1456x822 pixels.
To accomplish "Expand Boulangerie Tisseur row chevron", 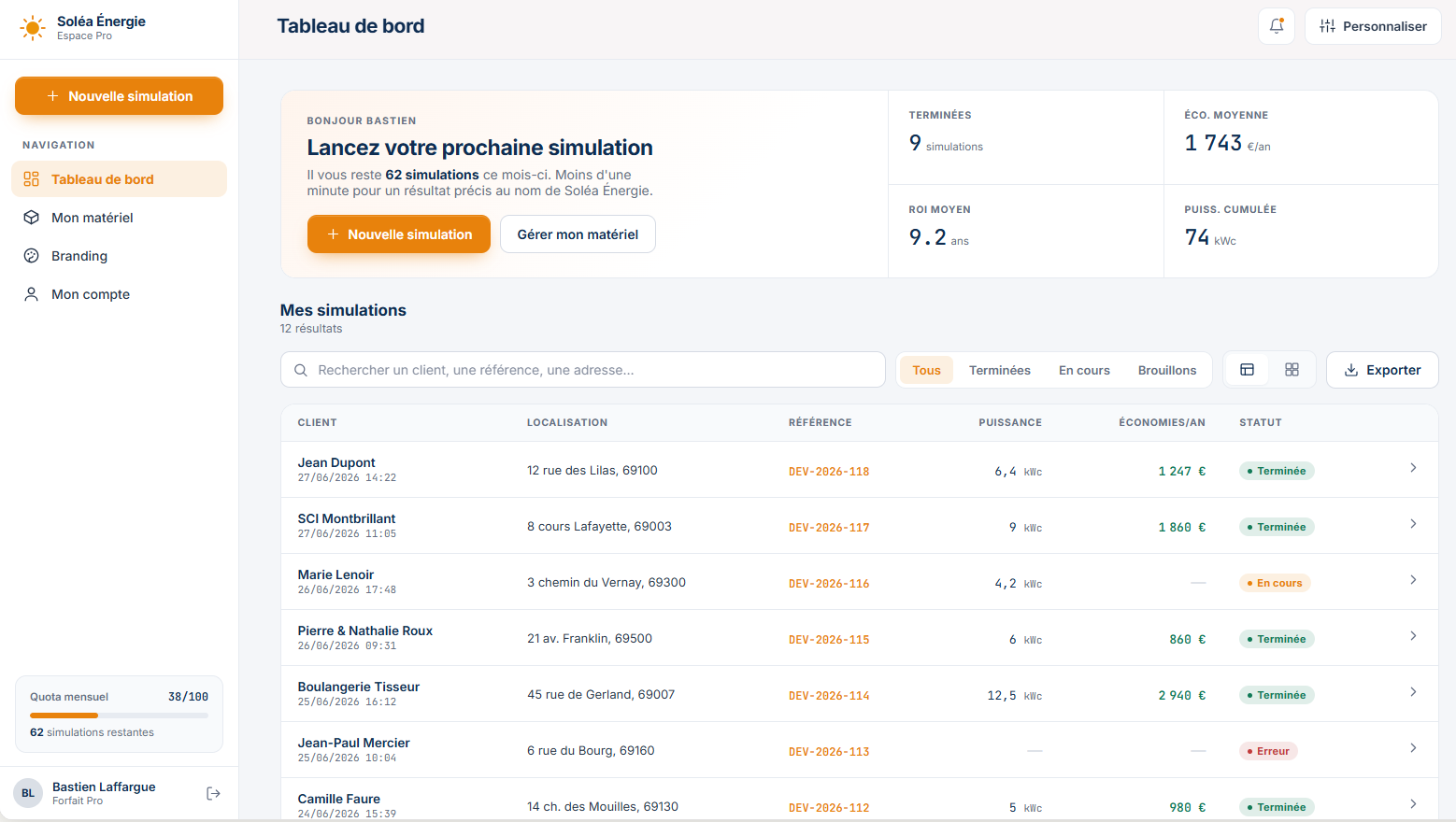I will point(1413,692).
